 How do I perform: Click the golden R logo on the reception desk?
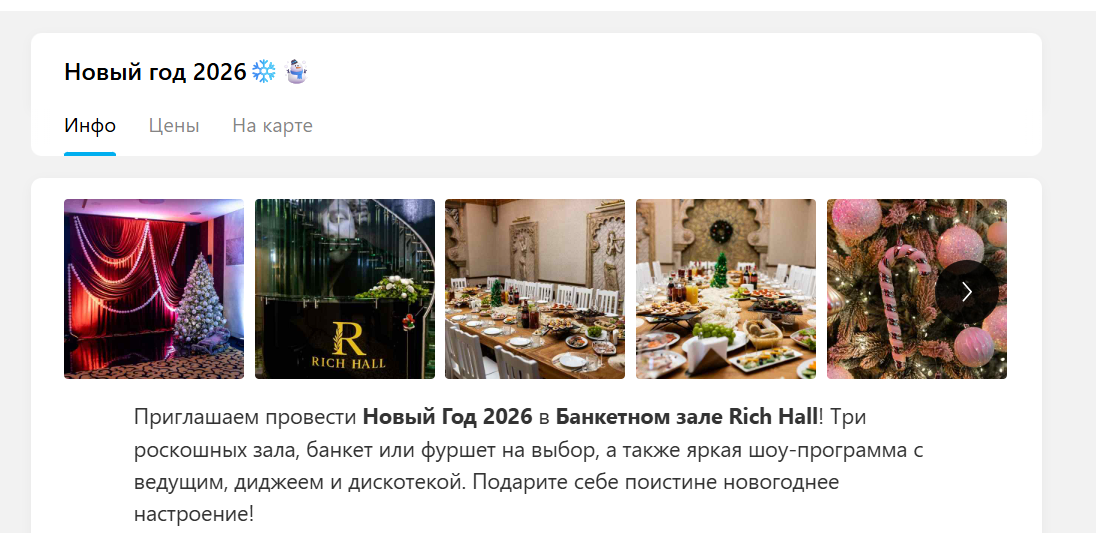pyautogui.click(x=348, y=338)
